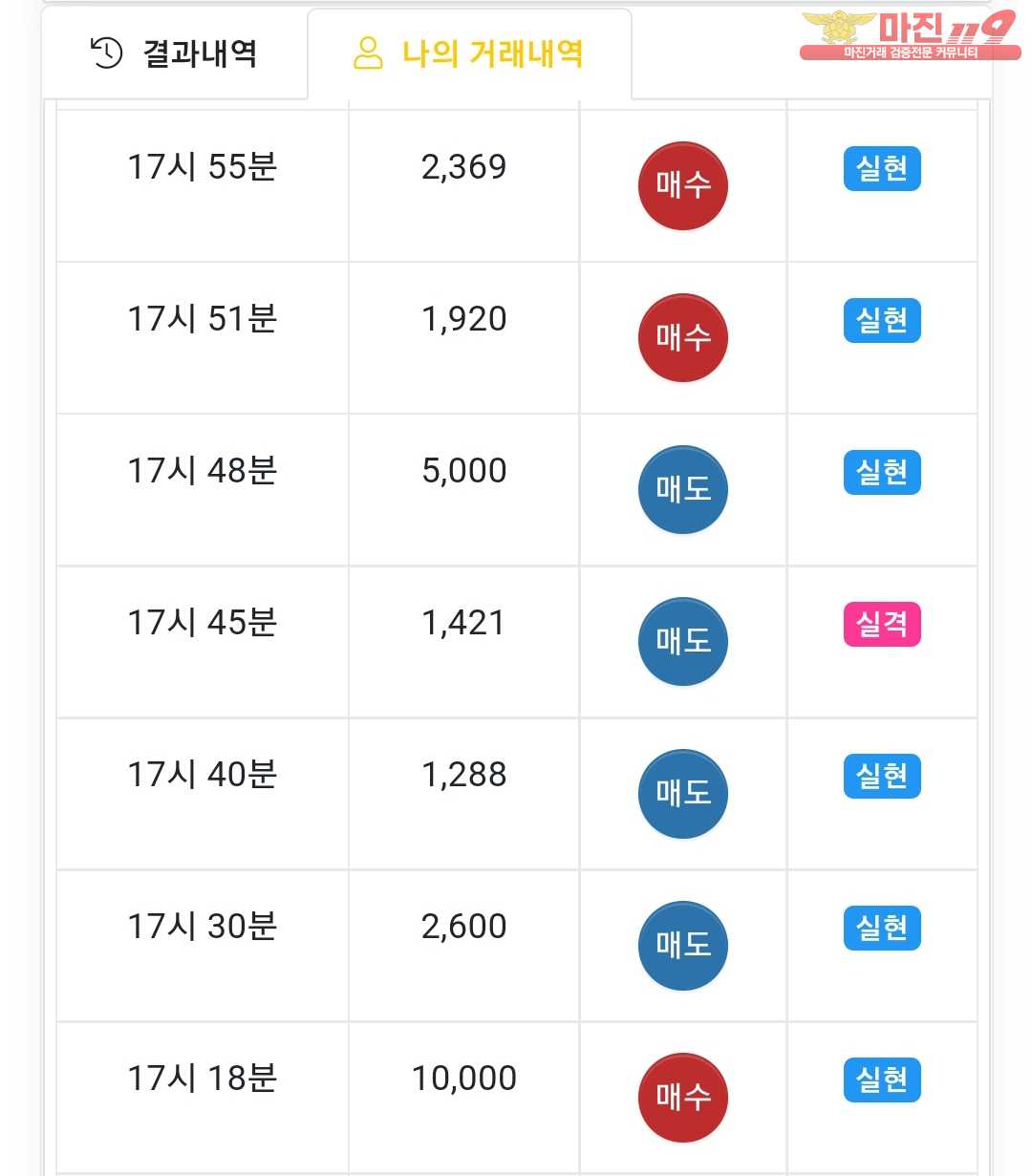Select the 10,000 amount cell
This screenshot has height=1176, width=1032.
click(x=464, y=1097)
